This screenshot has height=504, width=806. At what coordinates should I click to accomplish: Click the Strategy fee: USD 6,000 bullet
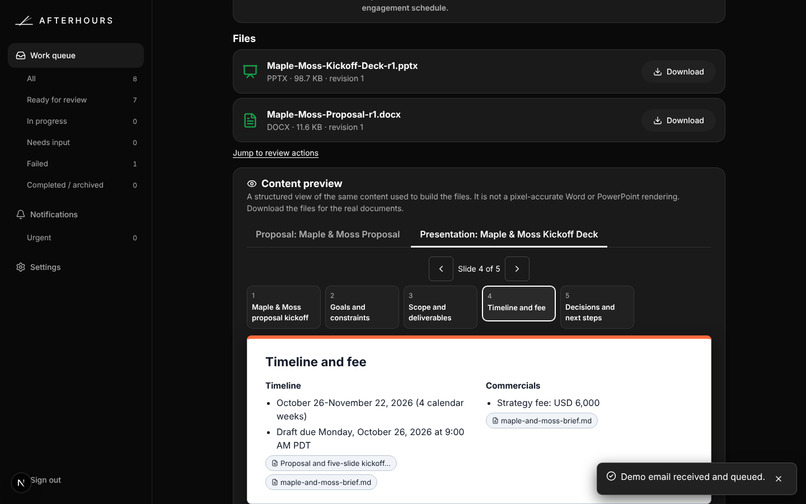[548, 403]
